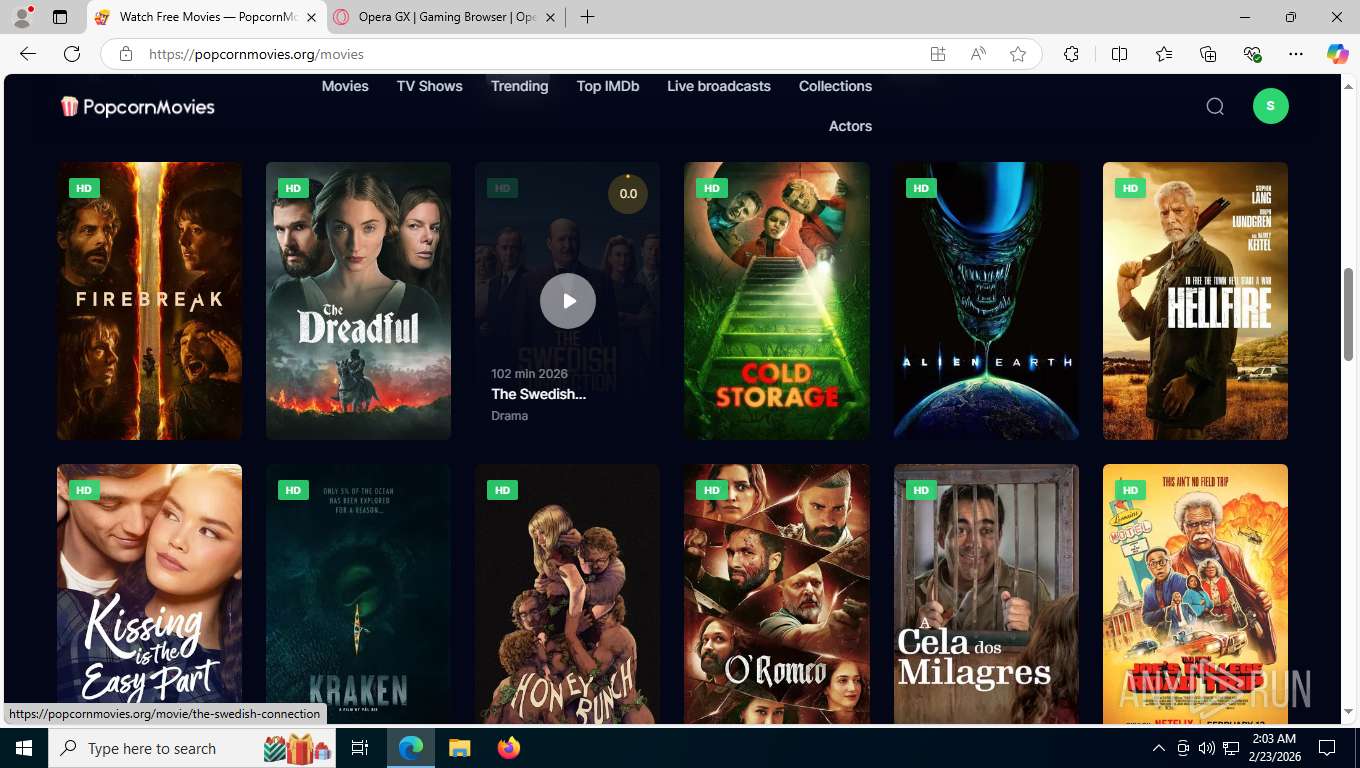The height and width of the screenshot is (768, 1360).
Task: Close the PopcornMovies tab
Action: coord(311,17)
